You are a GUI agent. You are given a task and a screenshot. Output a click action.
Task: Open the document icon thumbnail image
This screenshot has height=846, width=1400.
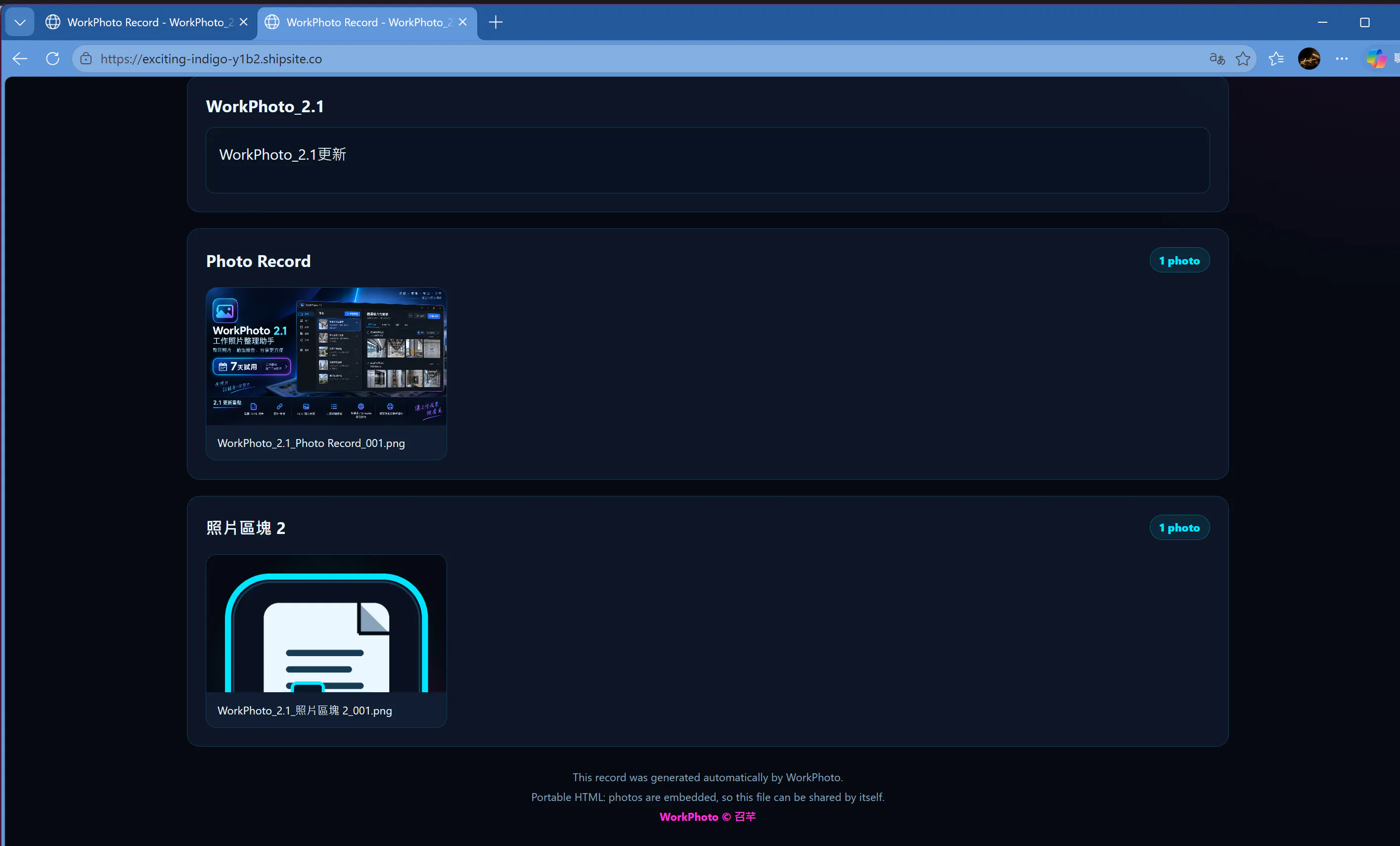point(326,624)
